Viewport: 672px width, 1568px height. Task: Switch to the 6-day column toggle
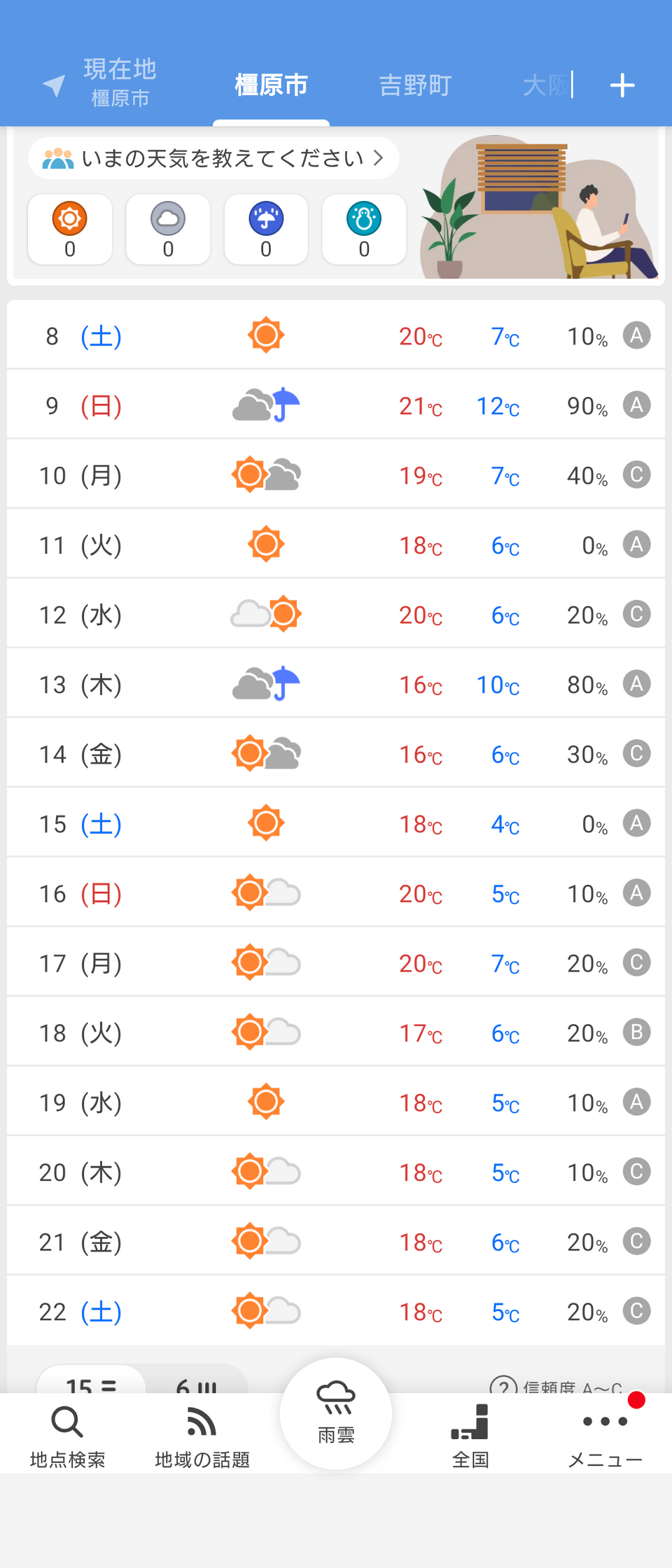click(x=197, y=1383)
